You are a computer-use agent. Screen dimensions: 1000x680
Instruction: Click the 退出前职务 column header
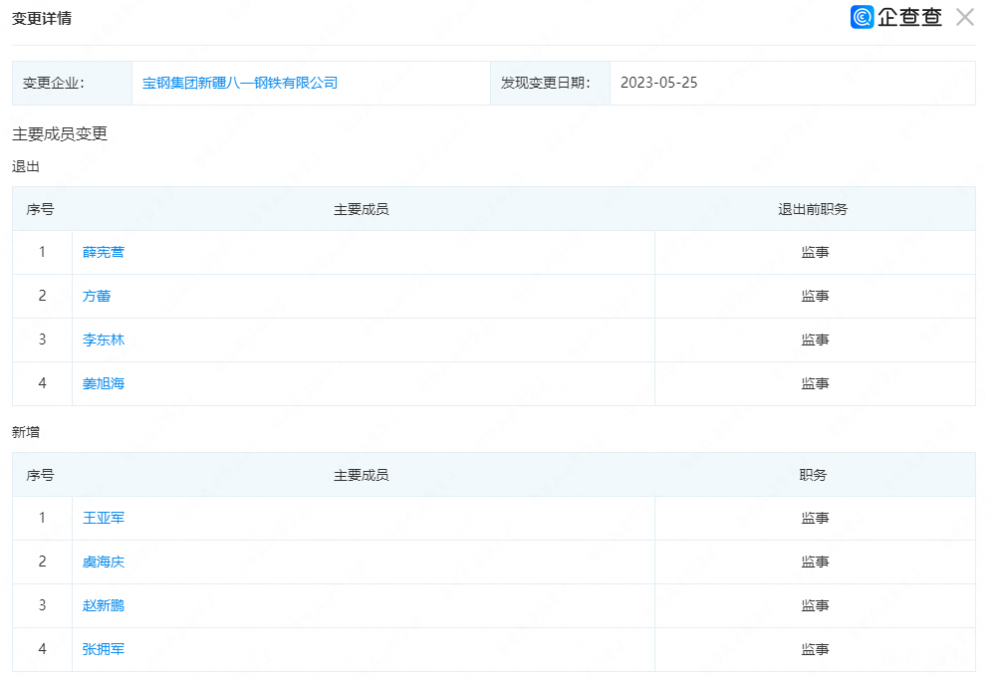(814, 209)
